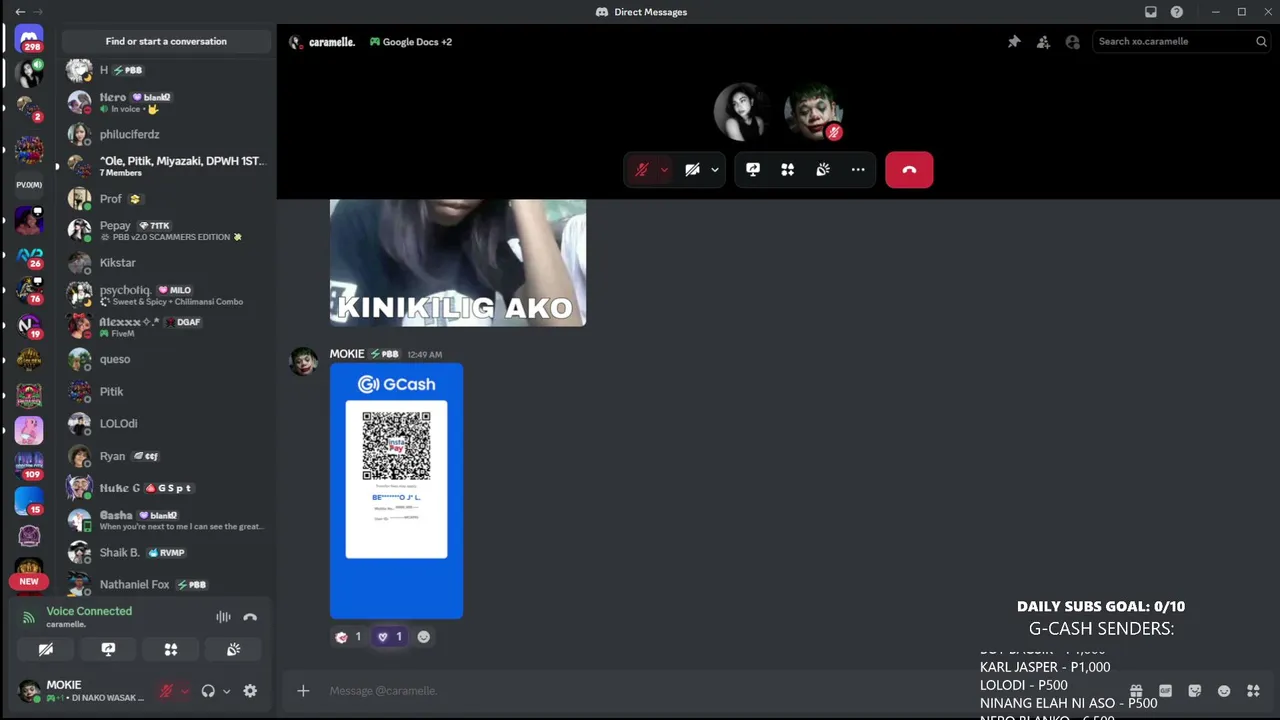The width and height of the screenshot is (1280, 720).
Task: Expand output device options beside headphones
Action: pos(226,691)
